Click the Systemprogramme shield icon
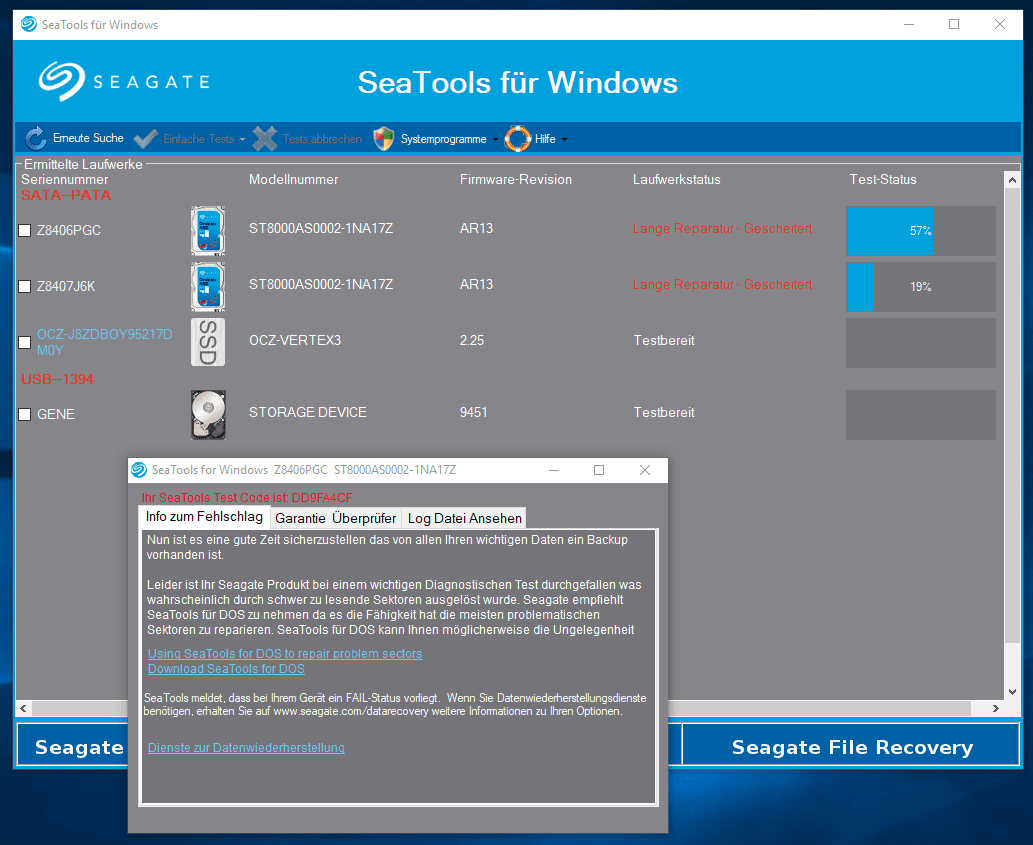Image resolution: width=1033 pixels, height=845 pixels. [x=383, y=138]
